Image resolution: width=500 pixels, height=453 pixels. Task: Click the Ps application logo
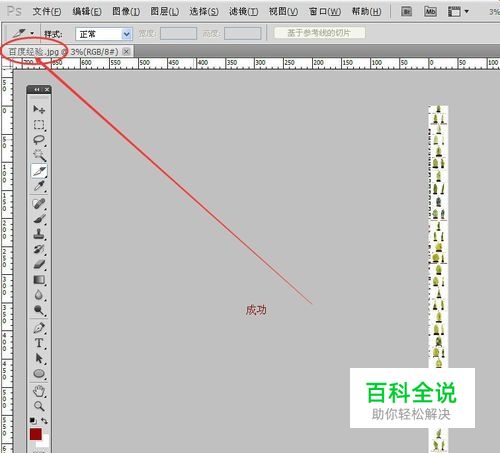pos(14,11)
